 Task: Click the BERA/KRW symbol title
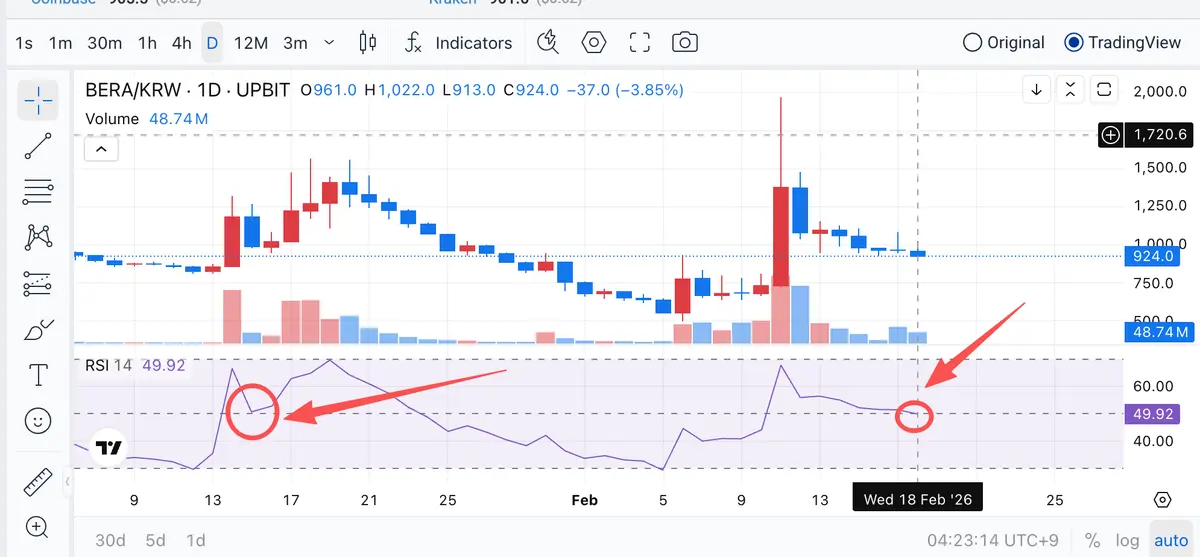(188, 90)
